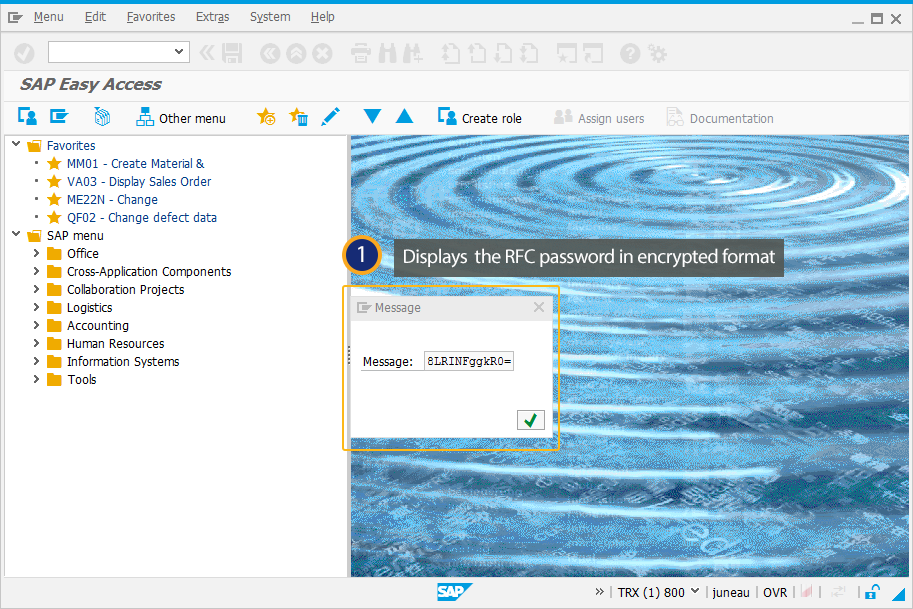Image resolution: width=913 pixels, height=609 pixels.
Task: Click the Save diskette icon
Action: point(232,54)
